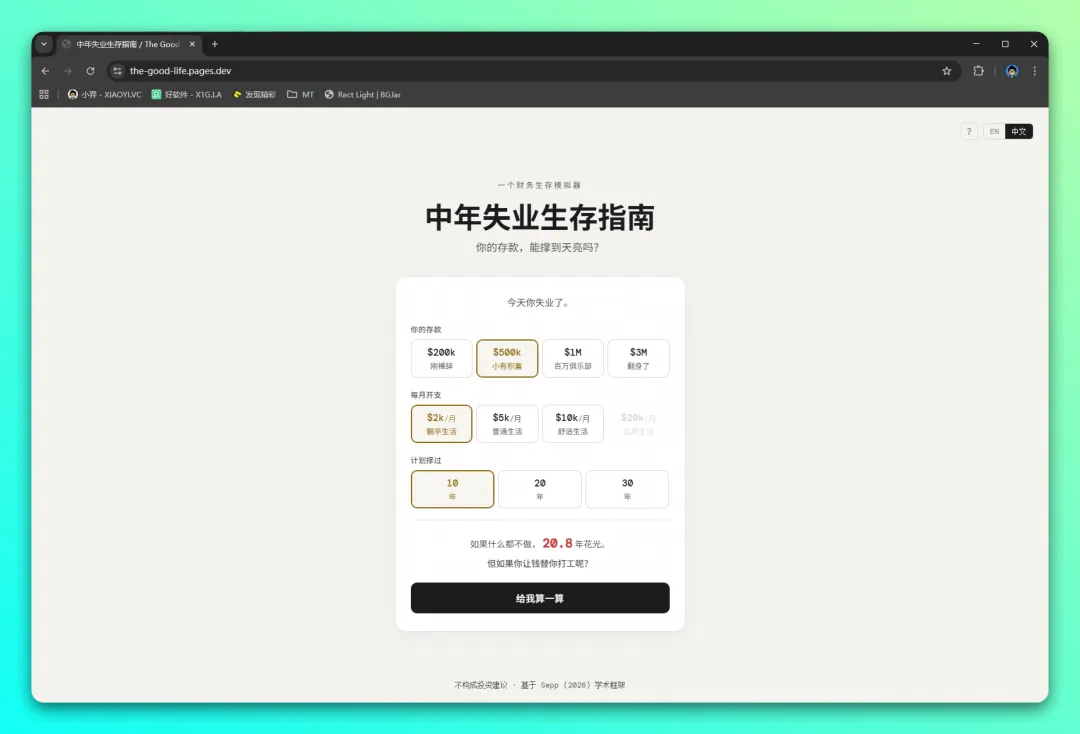Image resolution: width=1080 pixels, height=734 pixels.
Task: Click 你的存款，能撑到天亮吗？ subtitle
Action: coord(537,247)
